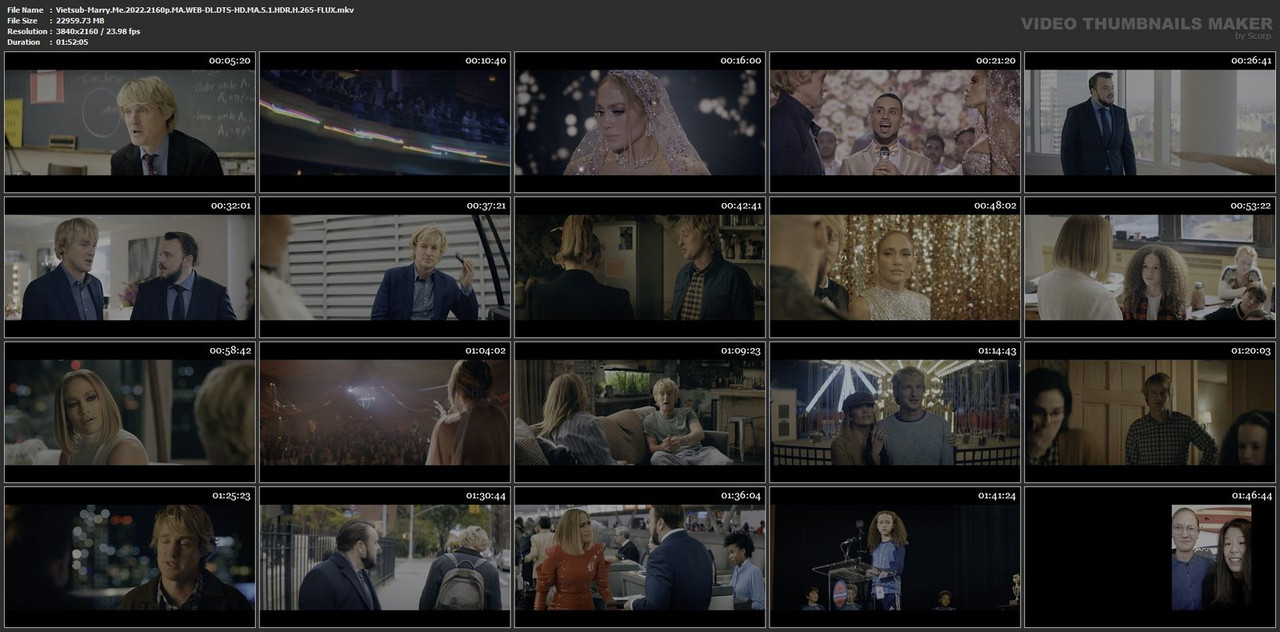1280x632 pixels.
Task: Pick the frame stamped 00:32:01
Action: click(130, 267)
